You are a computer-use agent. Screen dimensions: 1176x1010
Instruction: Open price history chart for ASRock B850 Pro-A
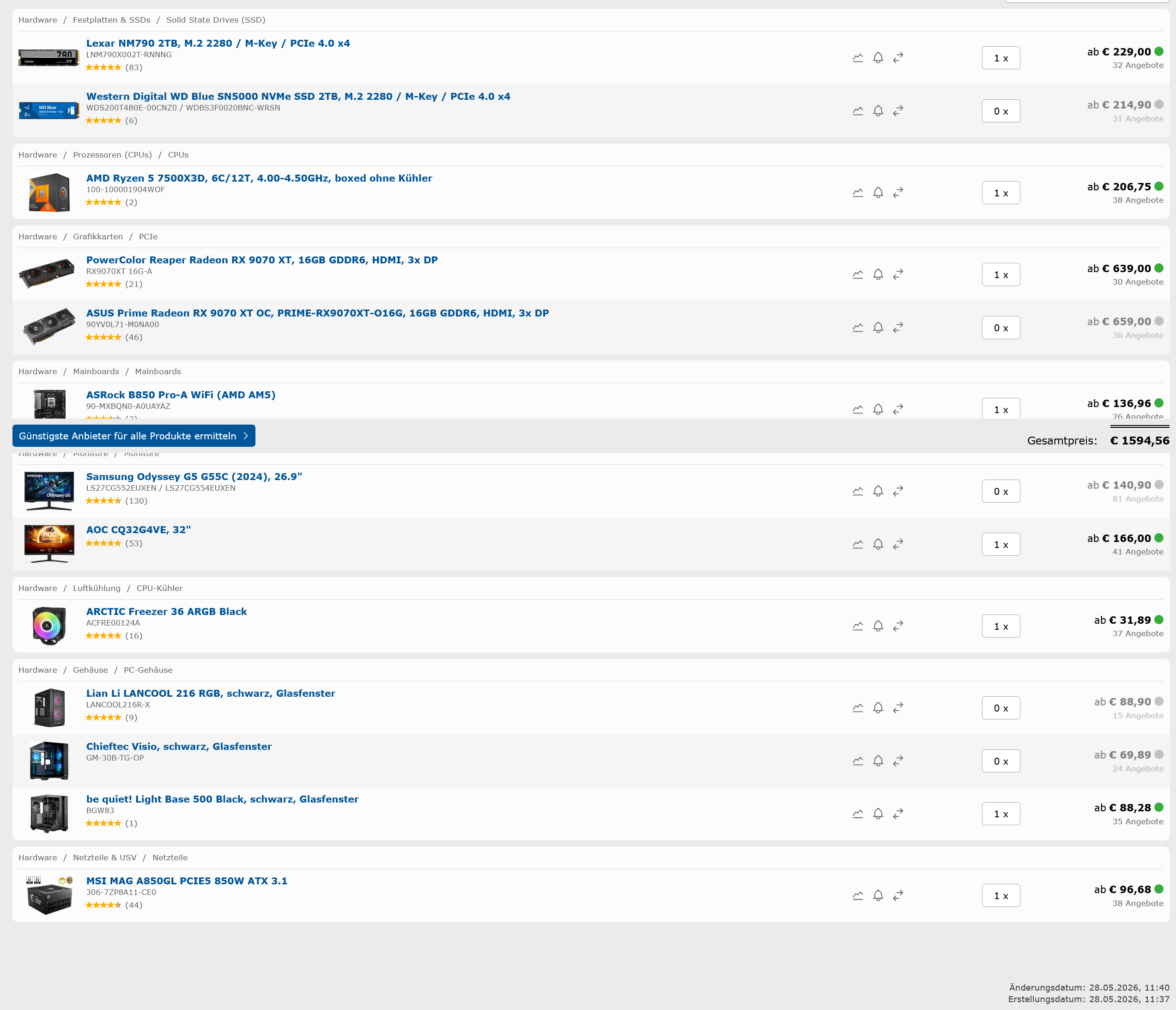point(858,409)
